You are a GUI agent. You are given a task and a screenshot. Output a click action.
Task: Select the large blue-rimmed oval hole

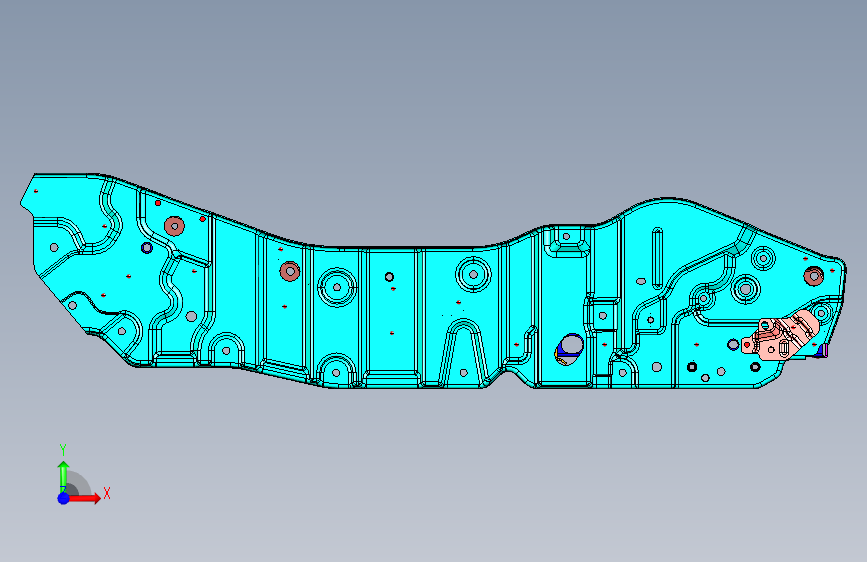tap(570, 348)
